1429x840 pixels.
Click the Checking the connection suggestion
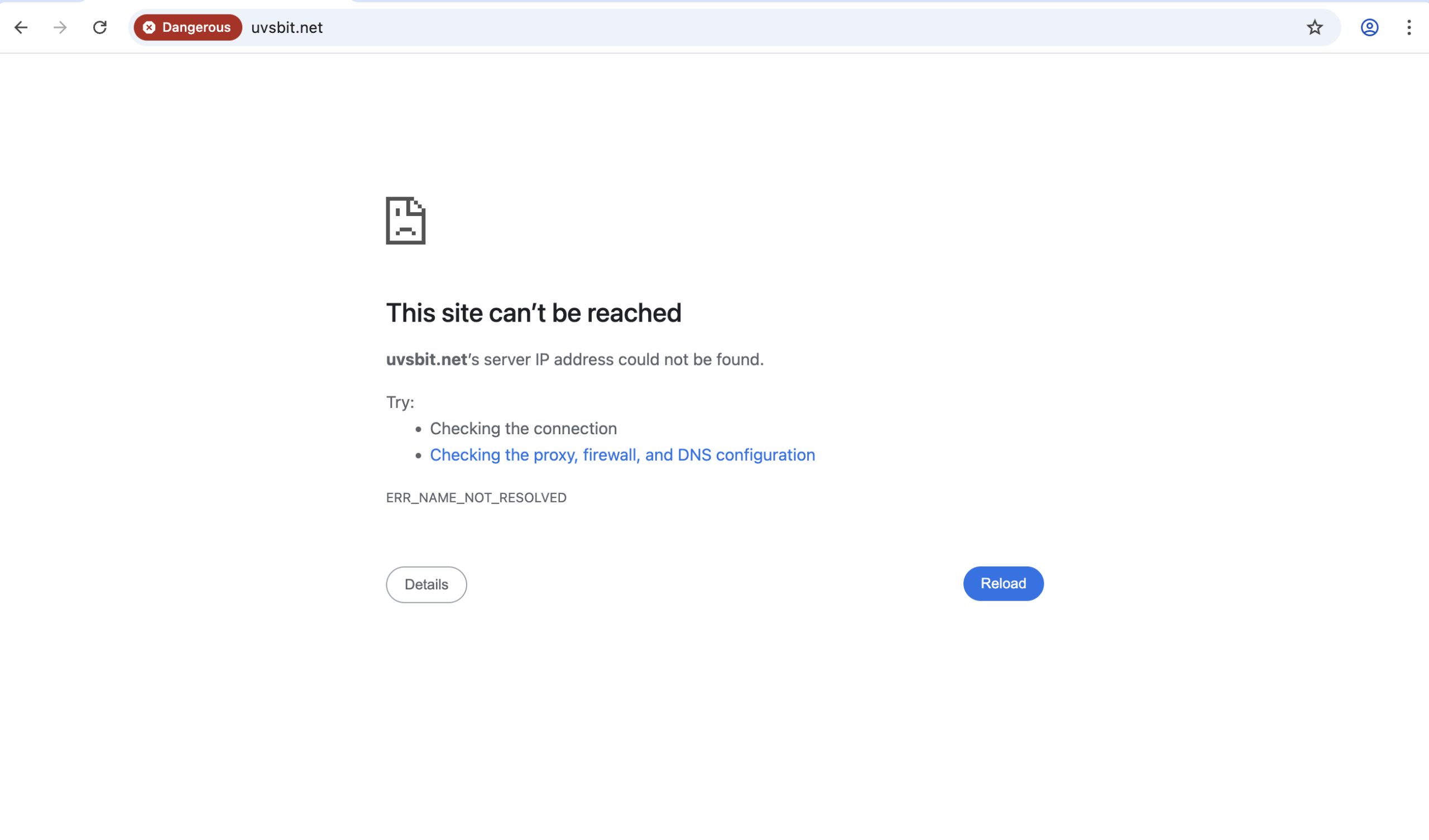coord(524,428)
